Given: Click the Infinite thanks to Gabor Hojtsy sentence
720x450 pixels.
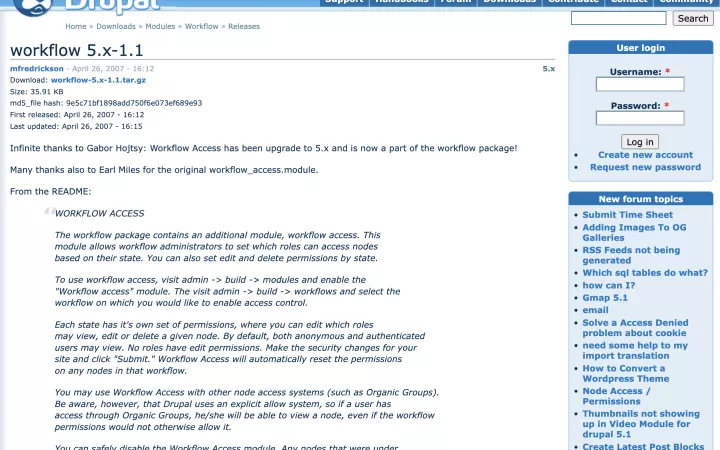Looking at the screenshot, I should click(264, 148).
